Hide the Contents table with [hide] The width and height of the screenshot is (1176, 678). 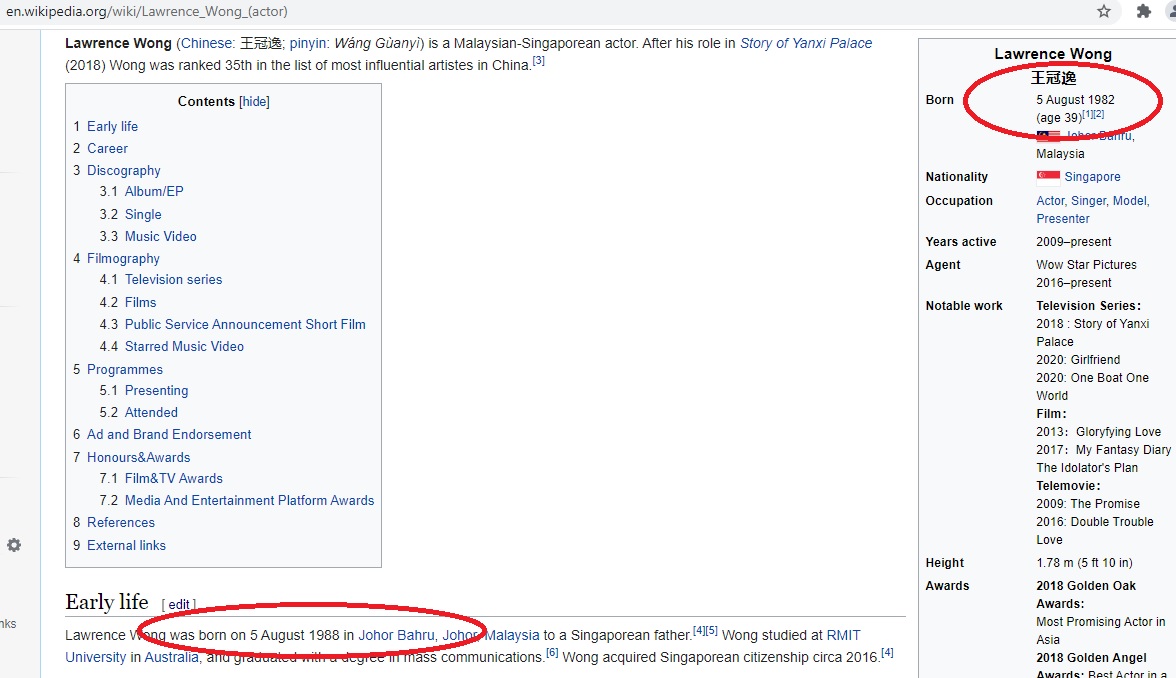click(x=254, y=101)
